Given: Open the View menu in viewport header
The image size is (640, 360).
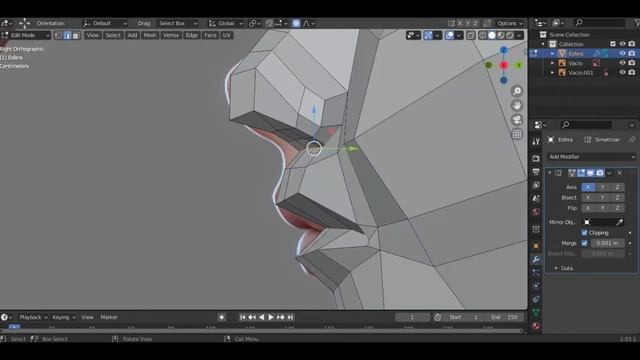Looking at the screenshot, I should [x=92, y=36].
